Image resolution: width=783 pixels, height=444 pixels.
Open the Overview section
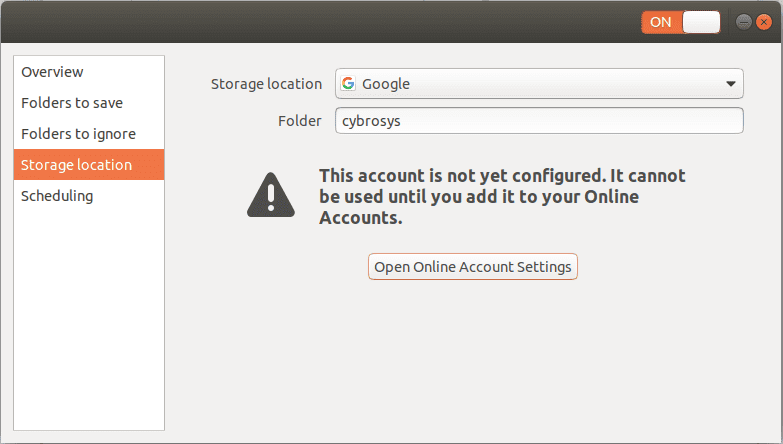[x=52, y=72]
